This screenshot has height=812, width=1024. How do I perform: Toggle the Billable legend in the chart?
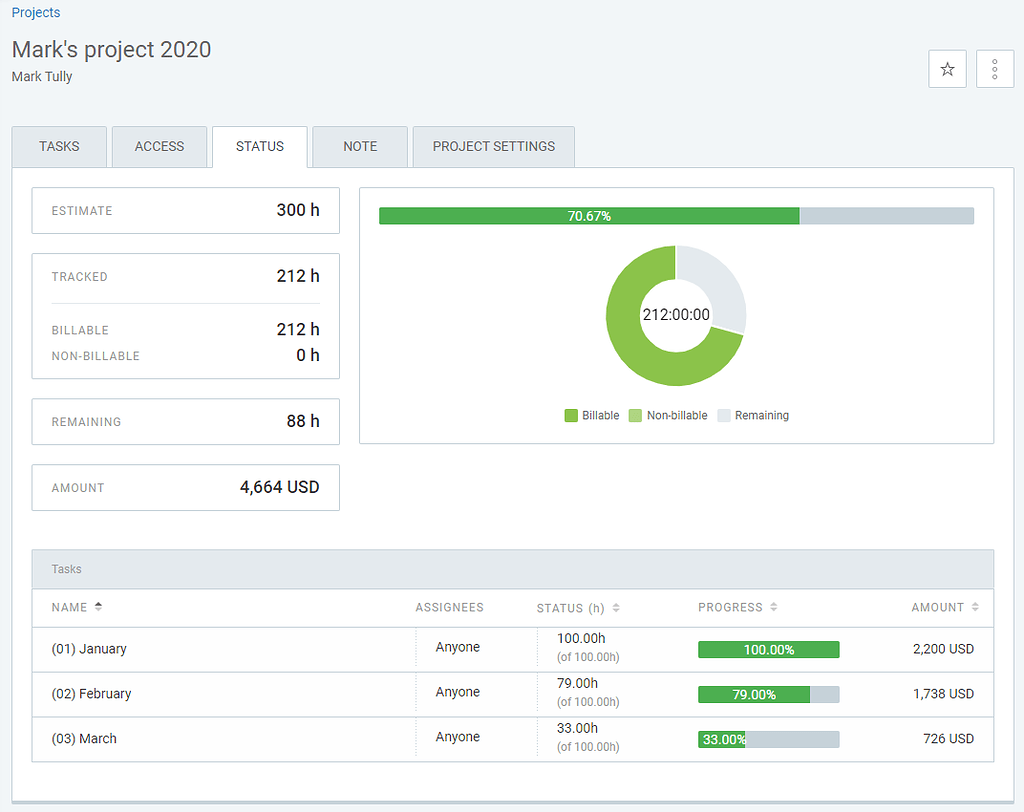click(x=592, y=415)
